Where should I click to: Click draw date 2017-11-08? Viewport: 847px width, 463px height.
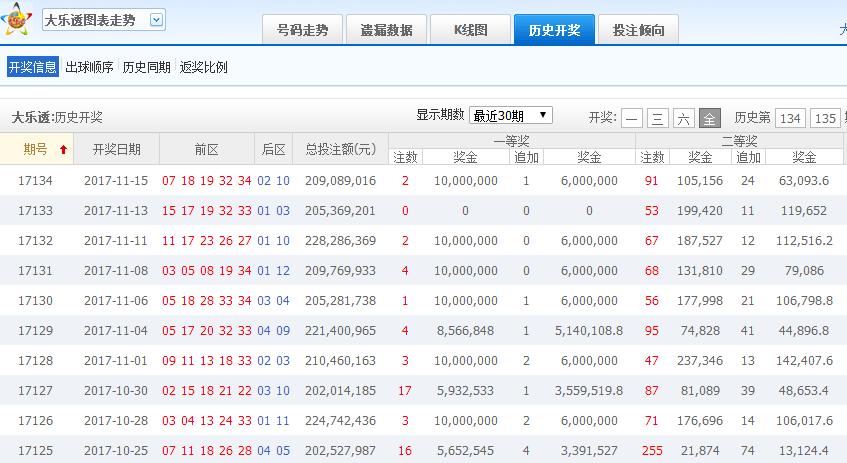(116, 271)
